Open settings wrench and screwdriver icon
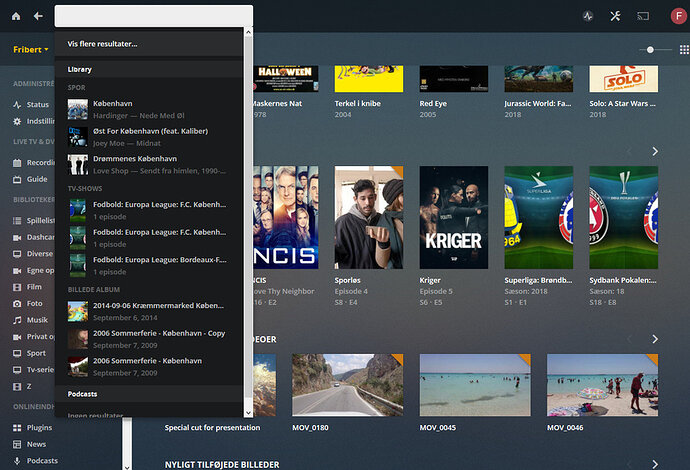 pyautogui.click(x=615, y=16)
